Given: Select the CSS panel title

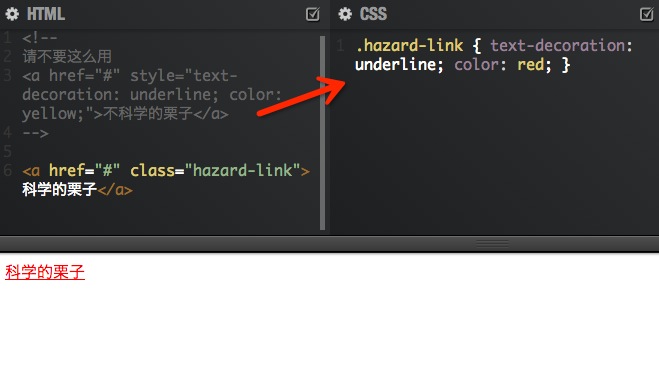Looking at the screenshot, I should pos(373,14).
